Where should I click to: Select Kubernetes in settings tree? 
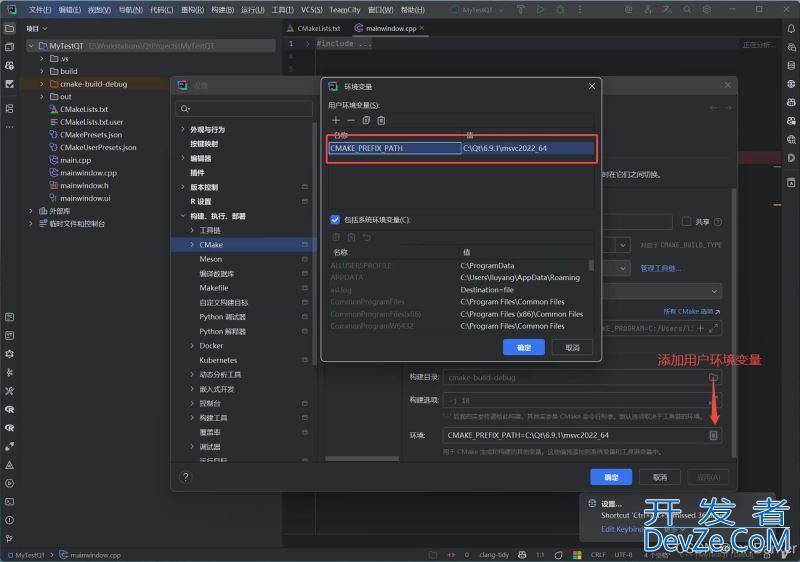tap(218, 360)
